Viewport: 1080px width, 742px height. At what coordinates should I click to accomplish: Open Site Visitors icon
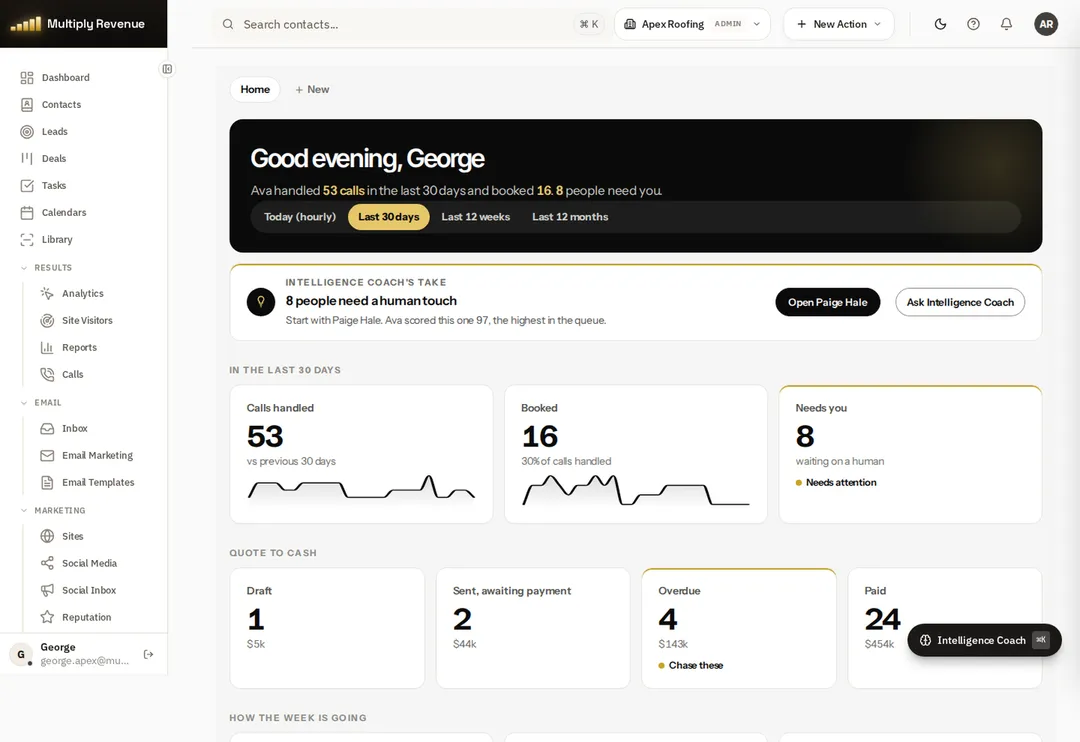pos(47,320)
